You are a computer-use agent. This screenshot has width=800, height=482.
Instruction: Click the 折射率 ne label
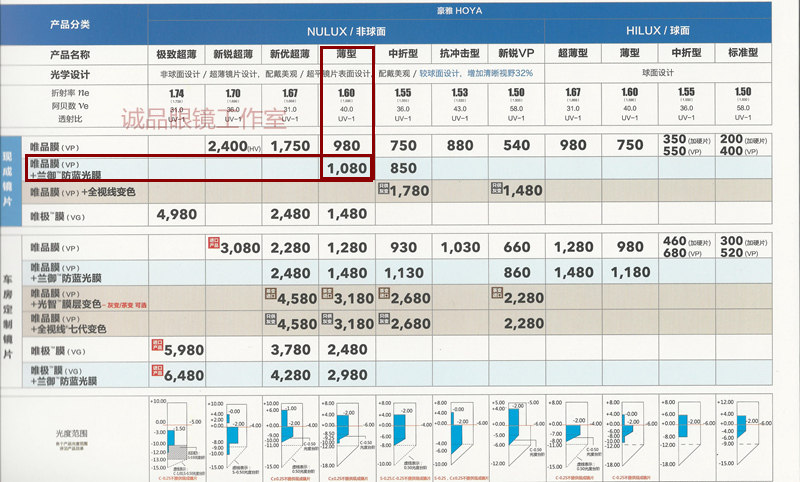(x=70, y=93)
